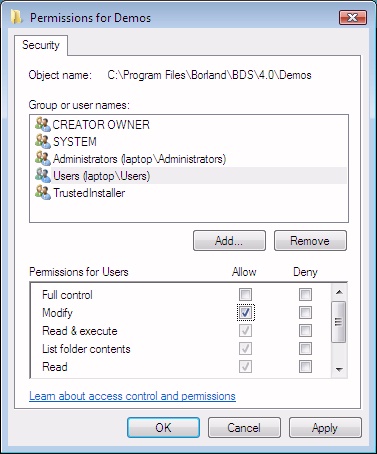Click the Administrators group icon
The image size is (377, 454).
click(x=43, y=158)
